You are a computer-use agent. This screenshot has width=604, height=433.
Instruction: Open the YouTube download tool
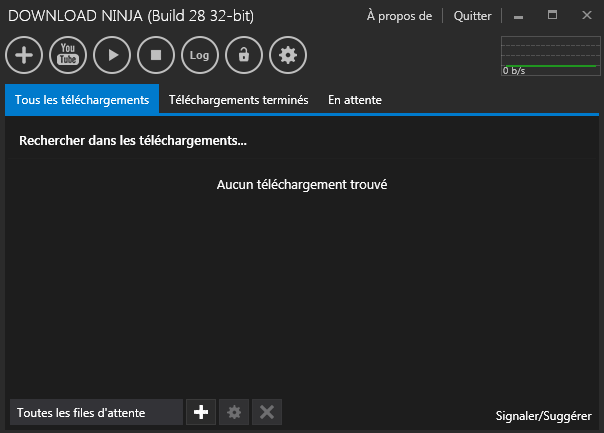pos(68,55)
